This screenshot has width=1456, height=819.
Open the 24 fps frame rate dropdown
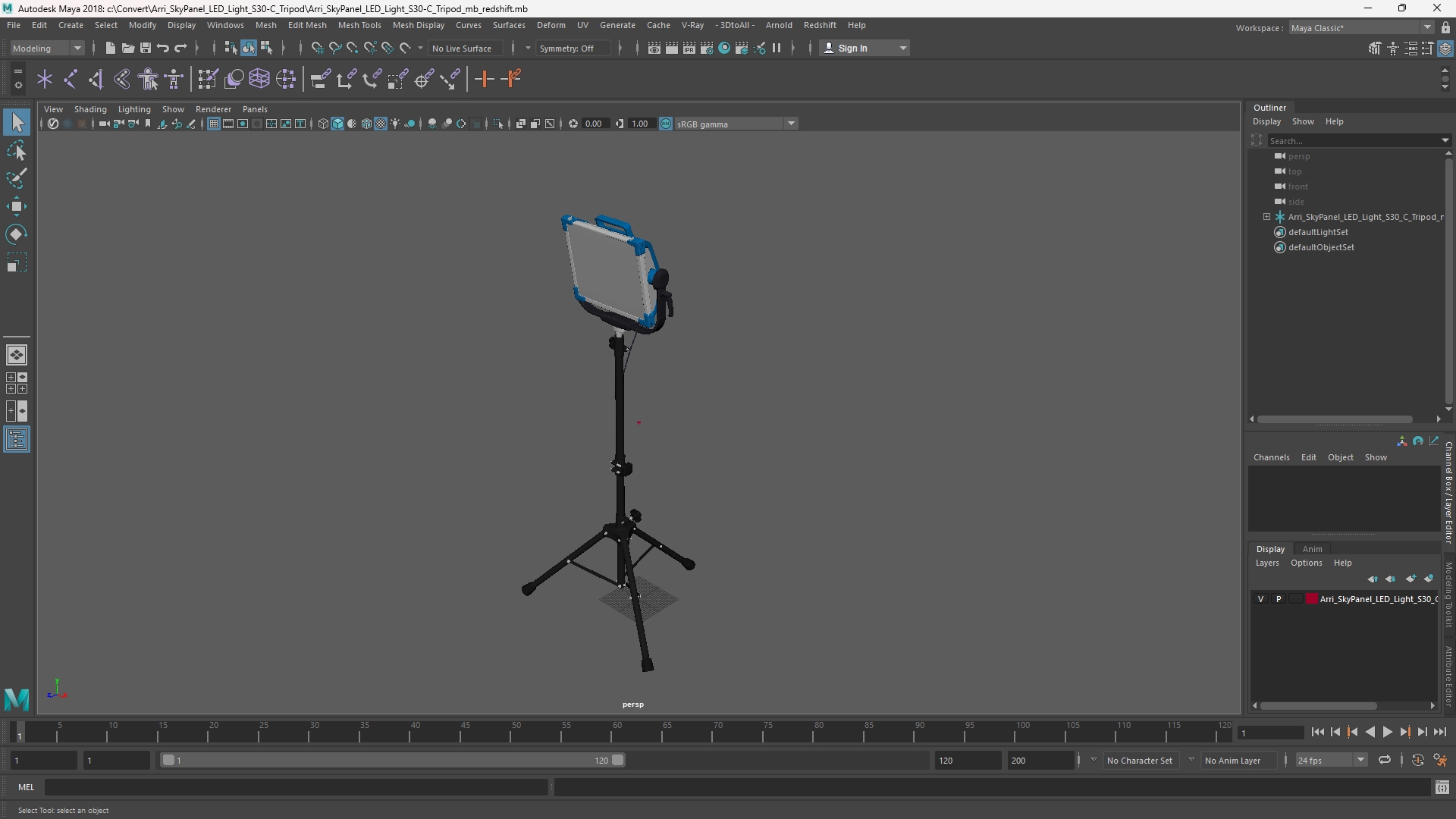point(1331,760)
